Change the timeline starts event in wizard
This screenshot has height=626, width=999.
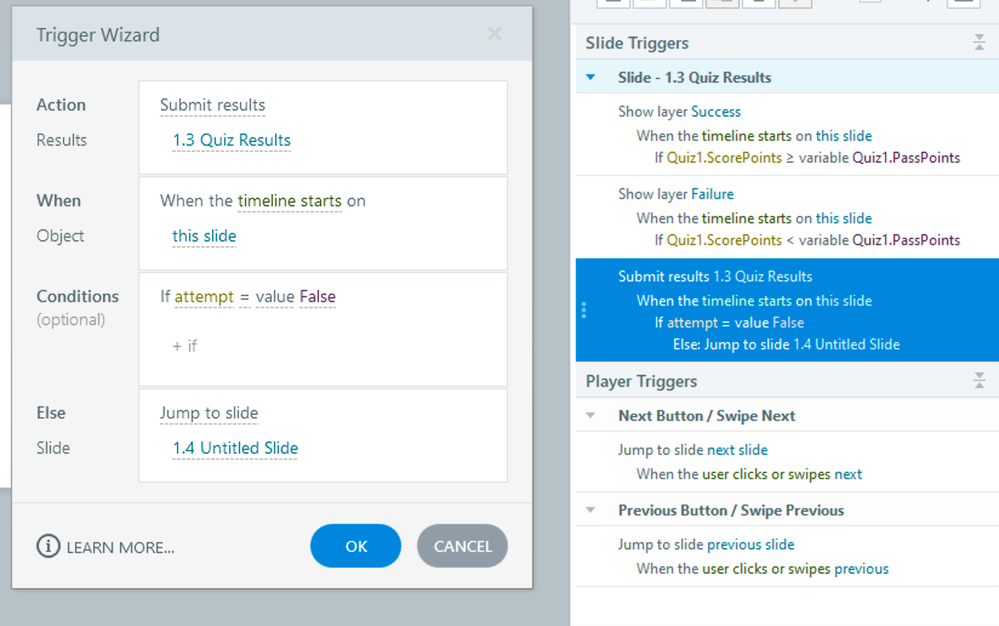click(x=289, y=201)
